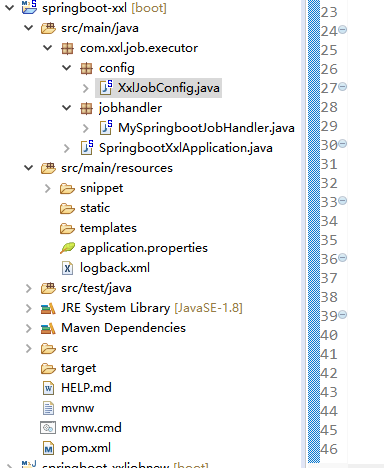Click line number 46 in editor gutter
Image resolution: width=384 pixels, height=468 pixels.
coord(329,449)
